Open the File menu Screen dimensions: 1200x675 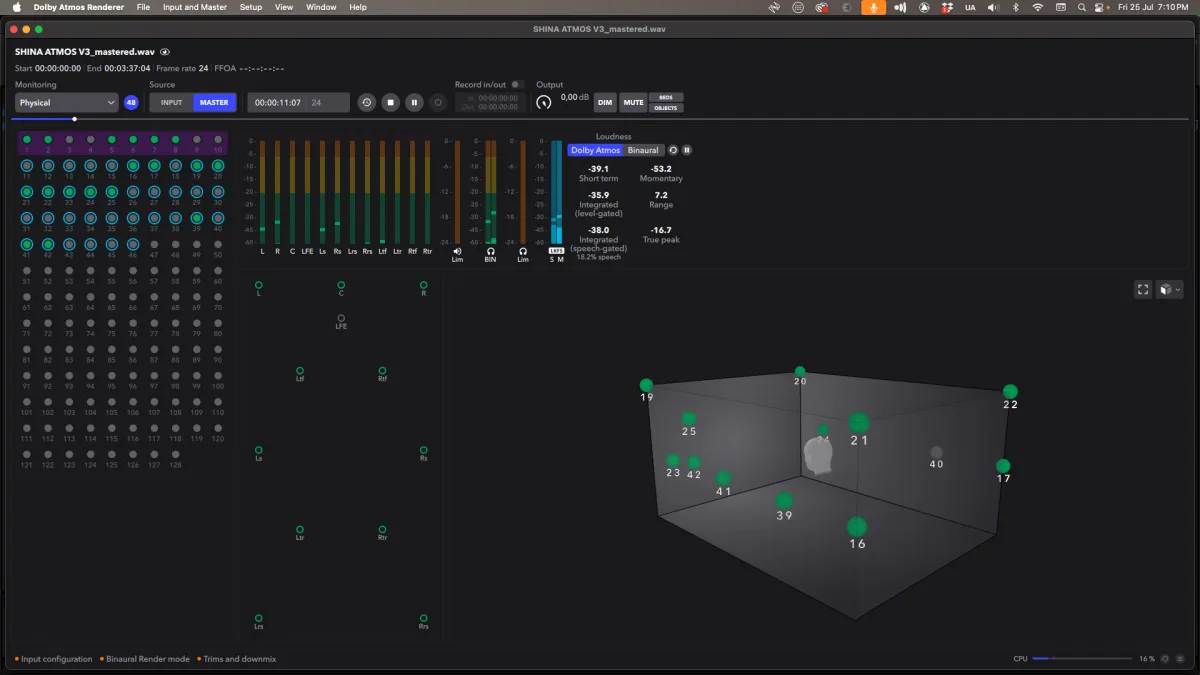(143, 7)
